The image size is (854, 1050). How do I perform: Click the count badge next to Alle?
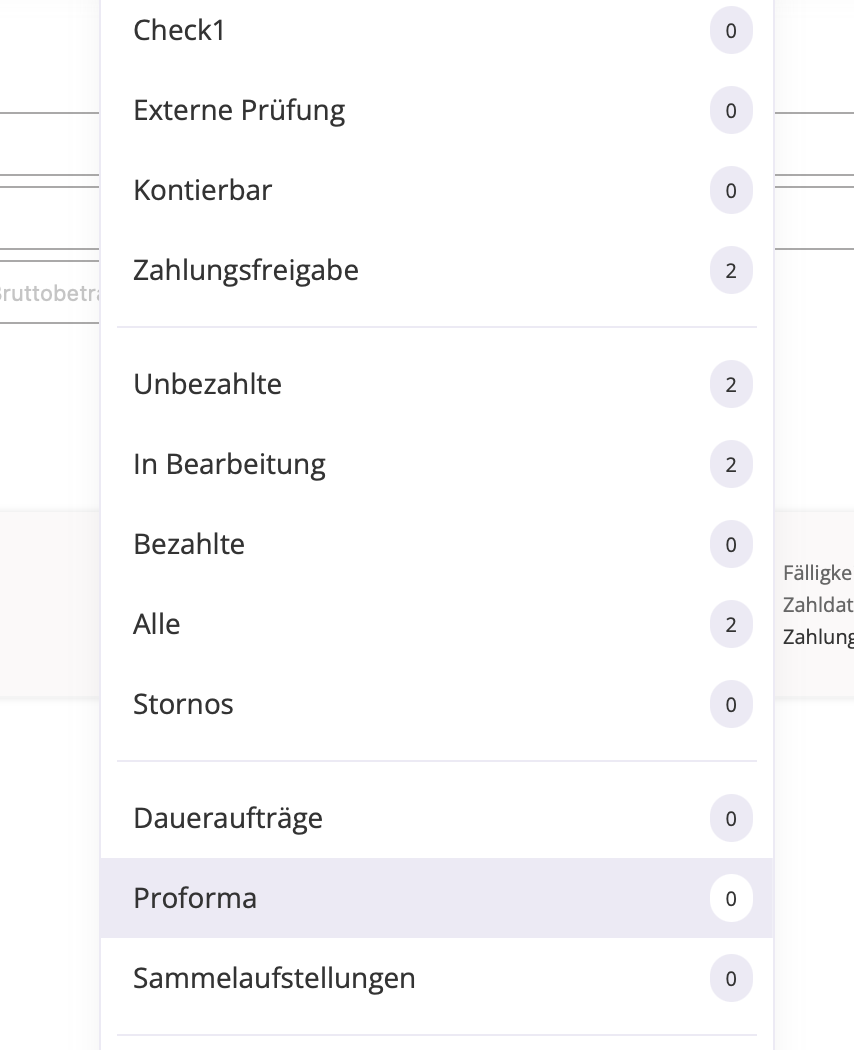point(731,625)
